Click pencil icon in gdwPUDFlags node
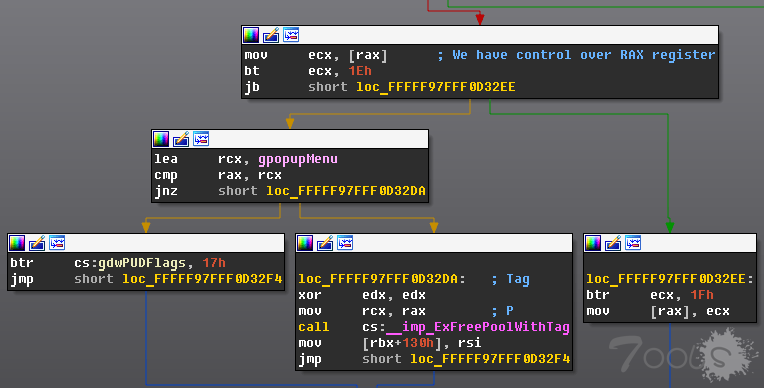The width and height of the screenshot is (764, 388). [37, 243]
